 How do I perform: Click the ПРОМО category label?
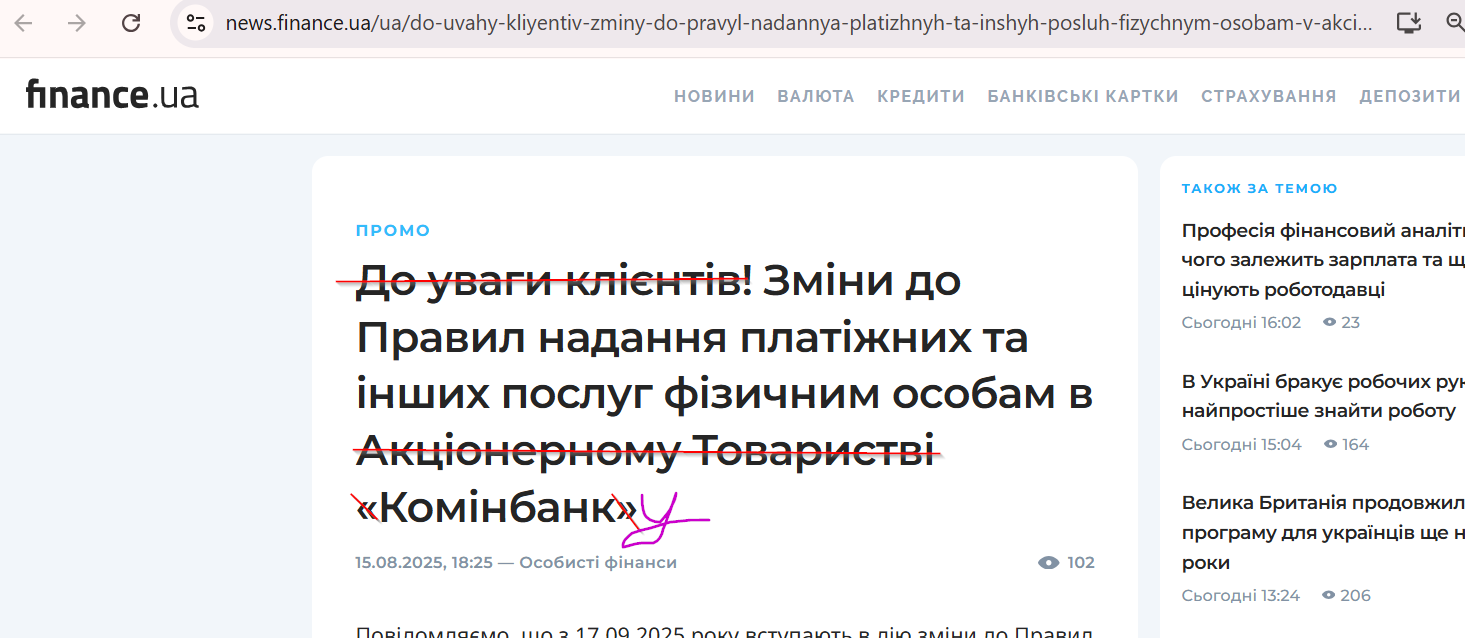[393, 231]
